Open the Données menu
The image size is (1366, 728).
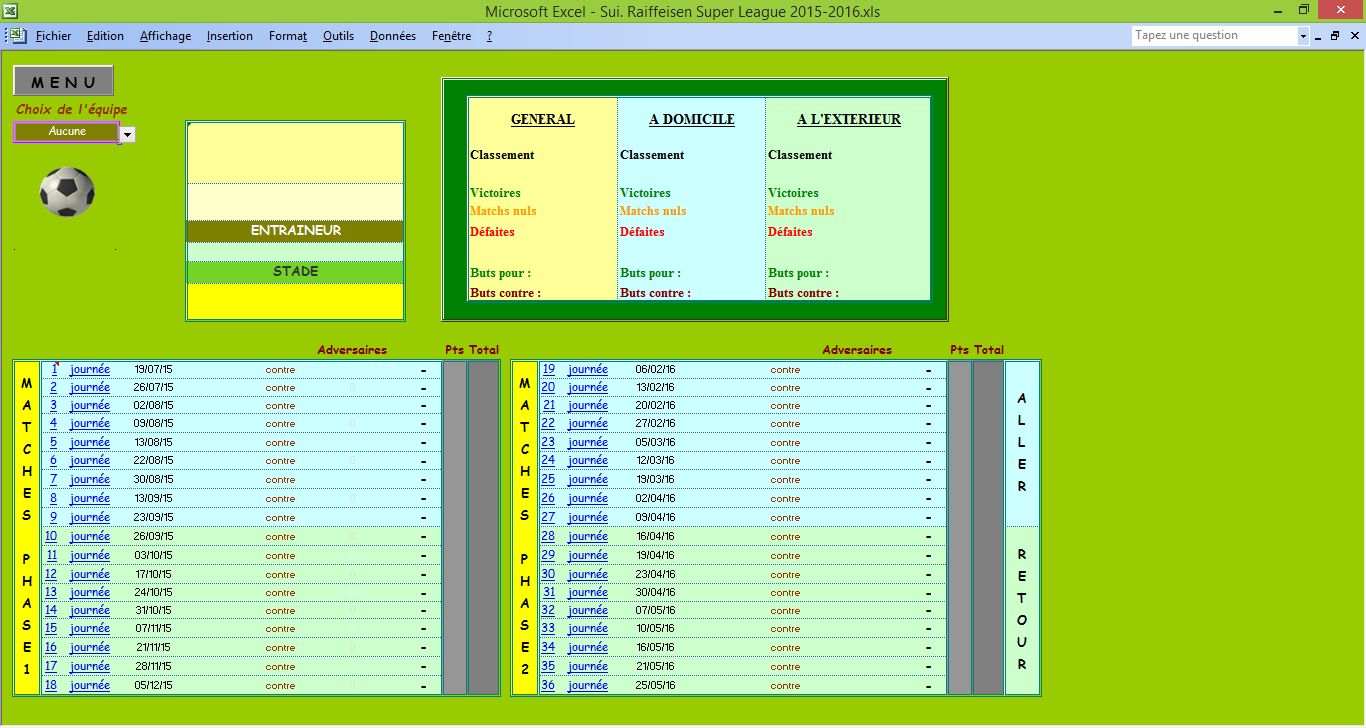pyautogui.click(x=392, y=36)
